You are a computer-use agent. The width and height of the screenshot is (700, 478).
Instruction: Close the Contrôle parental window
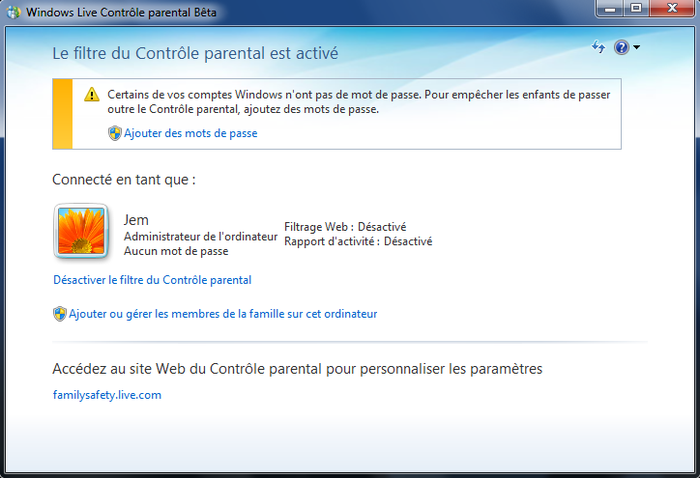pos(672,8)
